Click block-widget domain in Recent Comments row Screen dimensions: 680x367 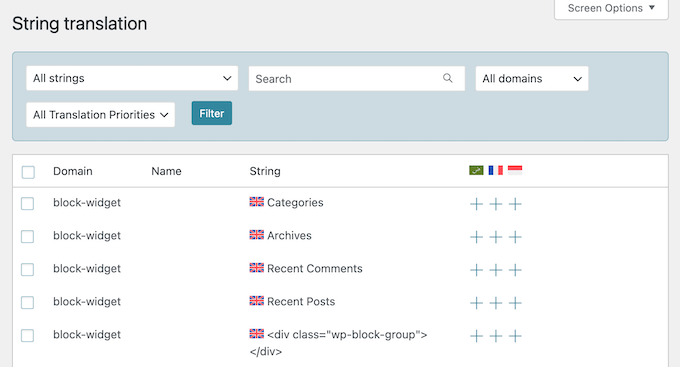pos(87,269)
